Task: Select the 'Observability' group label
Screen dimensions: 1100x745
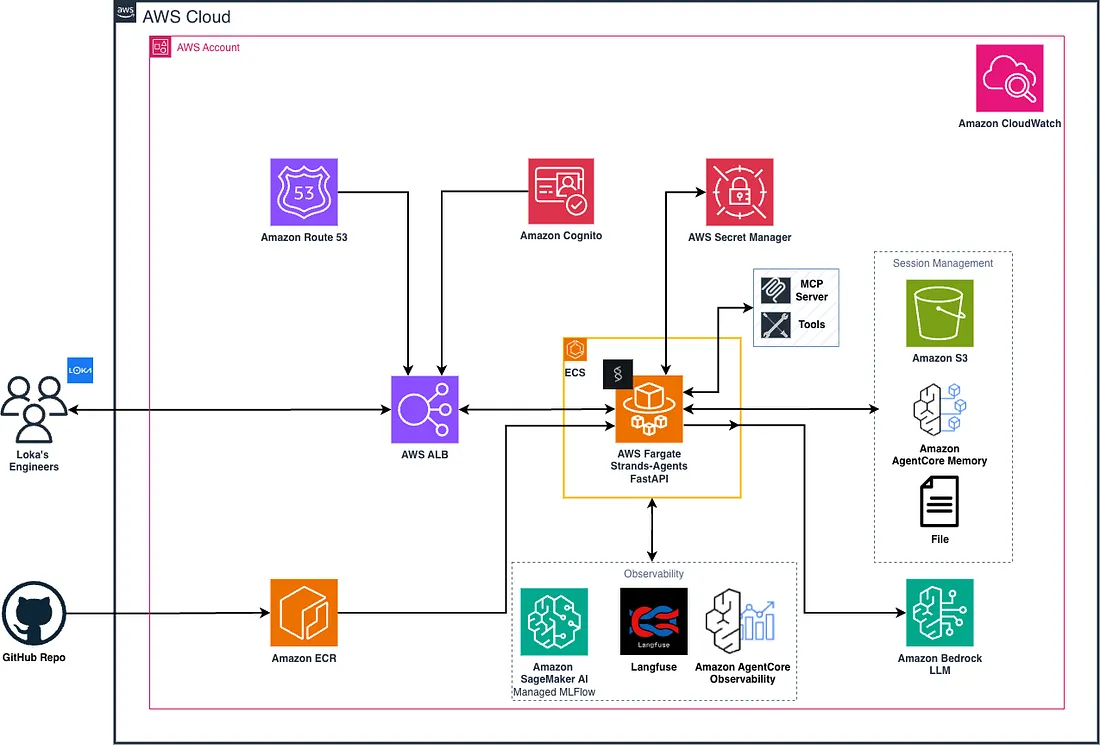Action: [x=654, y=573]
